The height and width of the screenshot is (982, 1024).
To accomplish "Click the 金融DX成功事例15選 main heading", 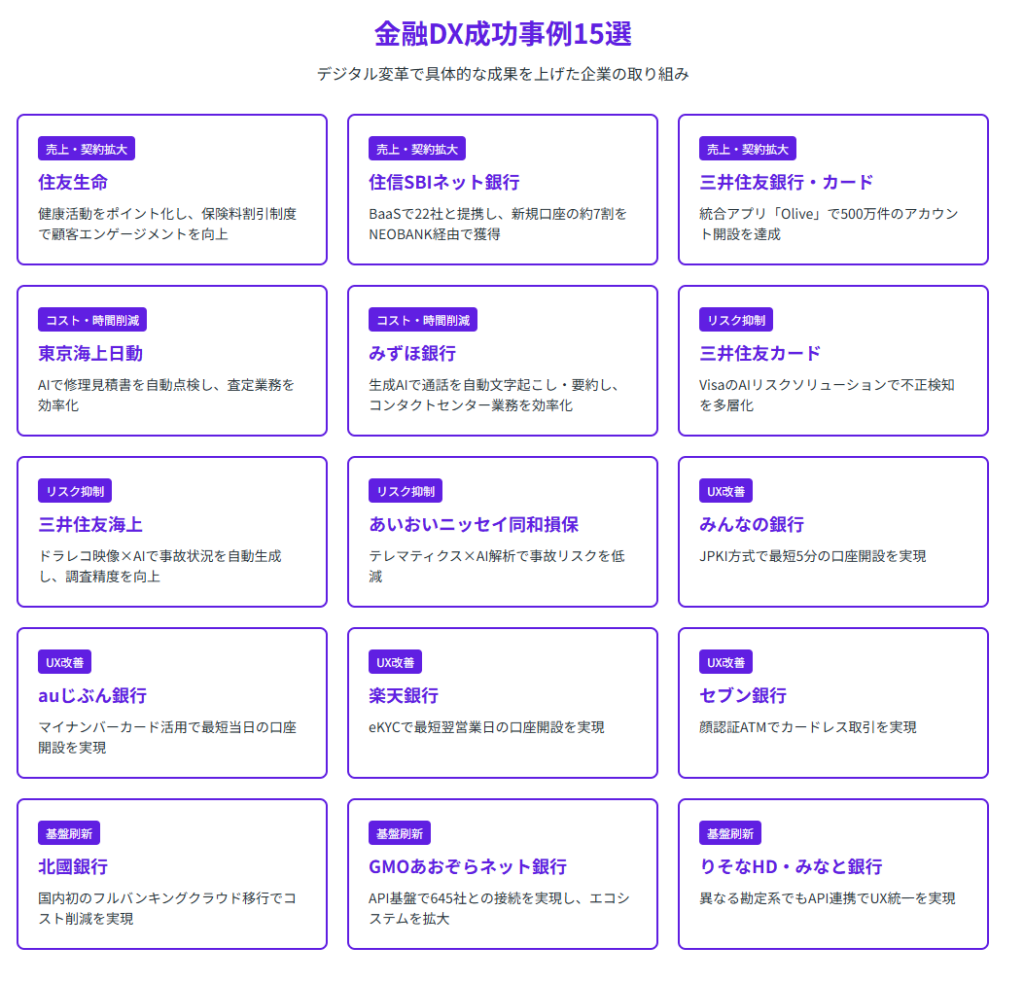I will coord(503,34).
